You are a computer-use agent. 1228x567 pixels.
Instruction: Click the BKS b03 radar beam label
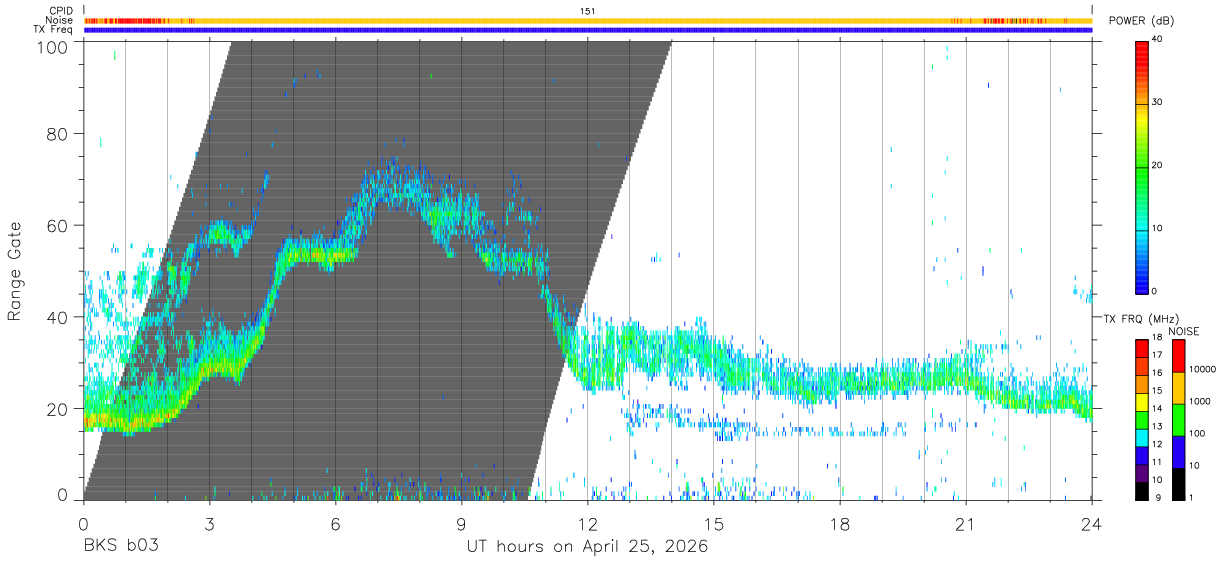point(120,547)
